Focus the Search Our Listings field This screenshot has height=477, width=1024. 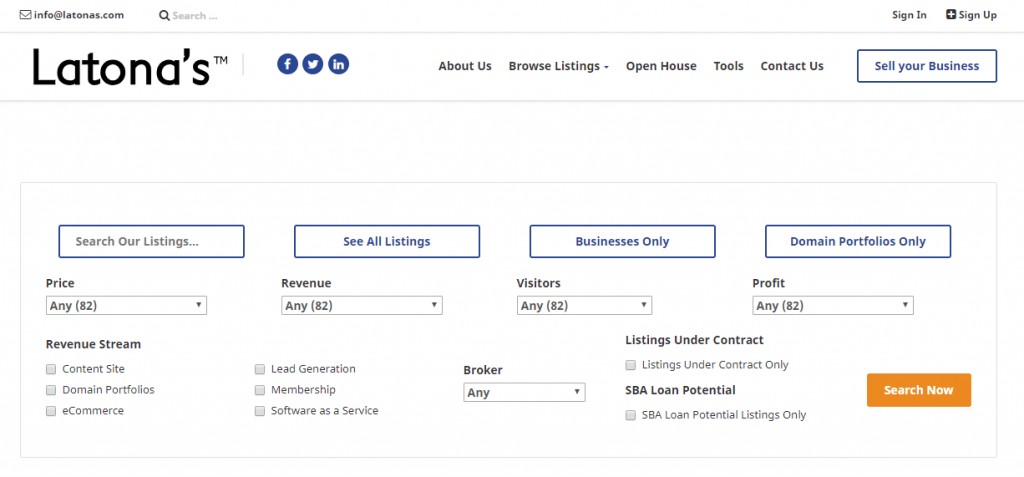[152, 241]
